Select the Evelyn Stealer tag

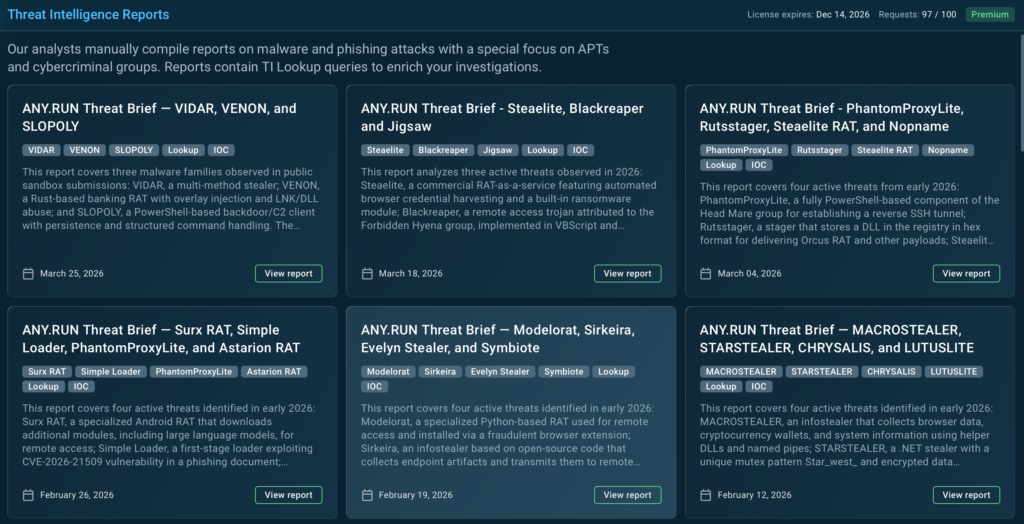tap(499, 371)
